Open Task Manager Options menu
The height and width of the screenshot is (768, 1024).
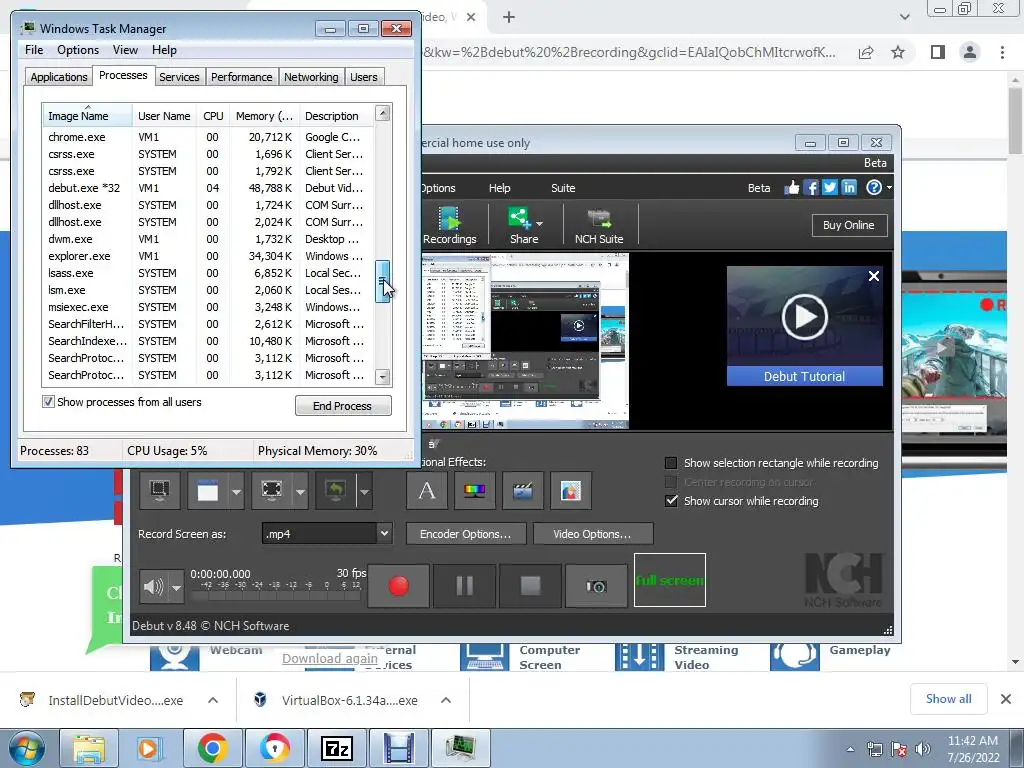click(x=78, y=50)
